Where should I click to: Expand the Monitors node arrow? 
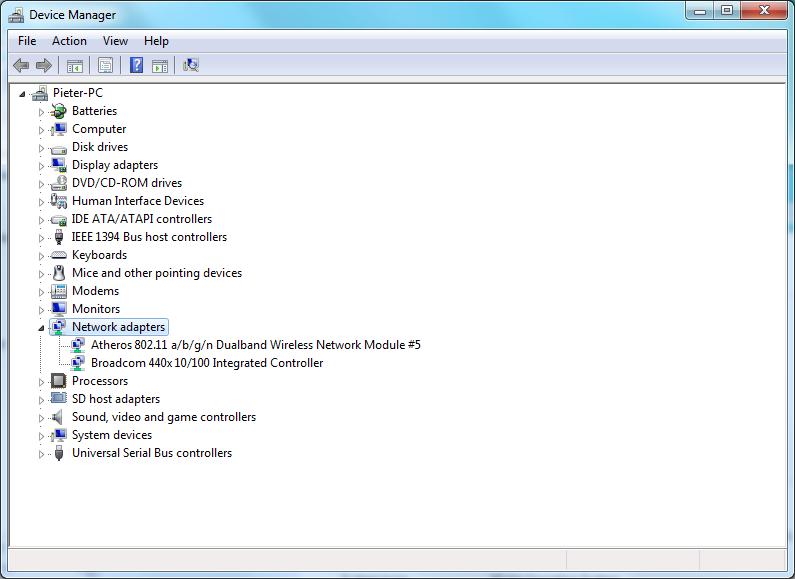click(x=42, y=310)
